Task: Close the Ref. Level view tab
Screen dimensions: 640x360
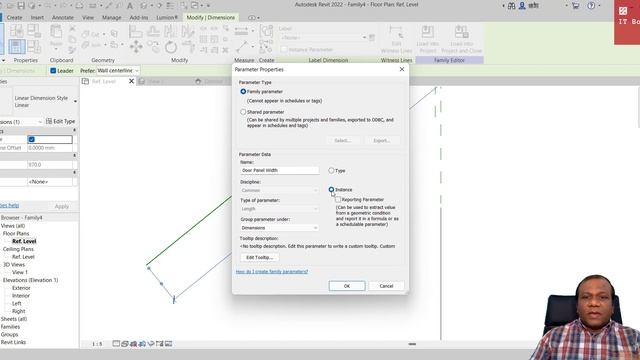Action: pos(131,81)
